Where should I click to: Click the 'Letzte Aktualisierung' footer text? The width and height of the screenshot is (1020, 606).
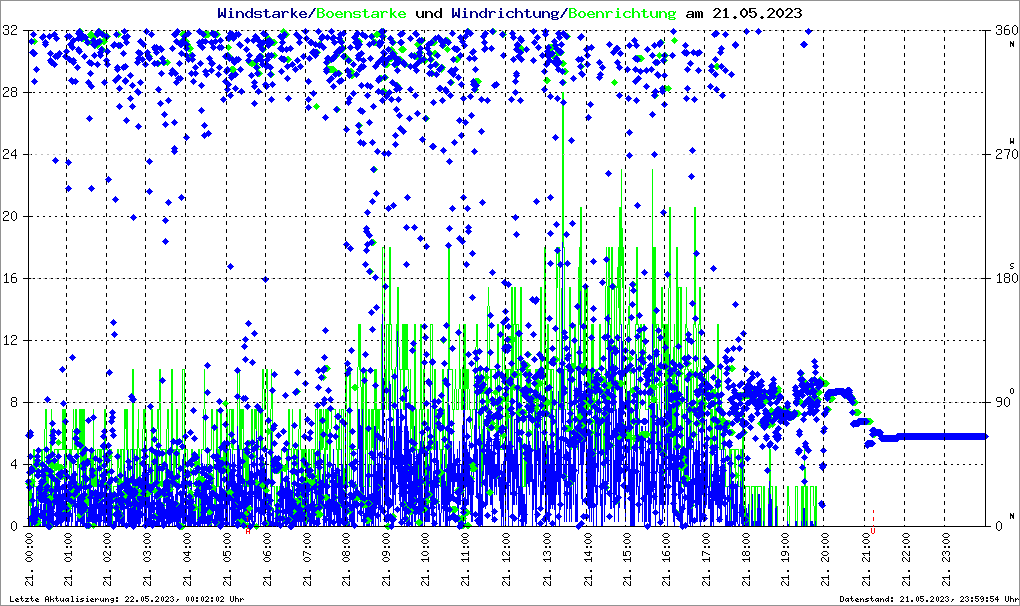[x=125, y=599]
